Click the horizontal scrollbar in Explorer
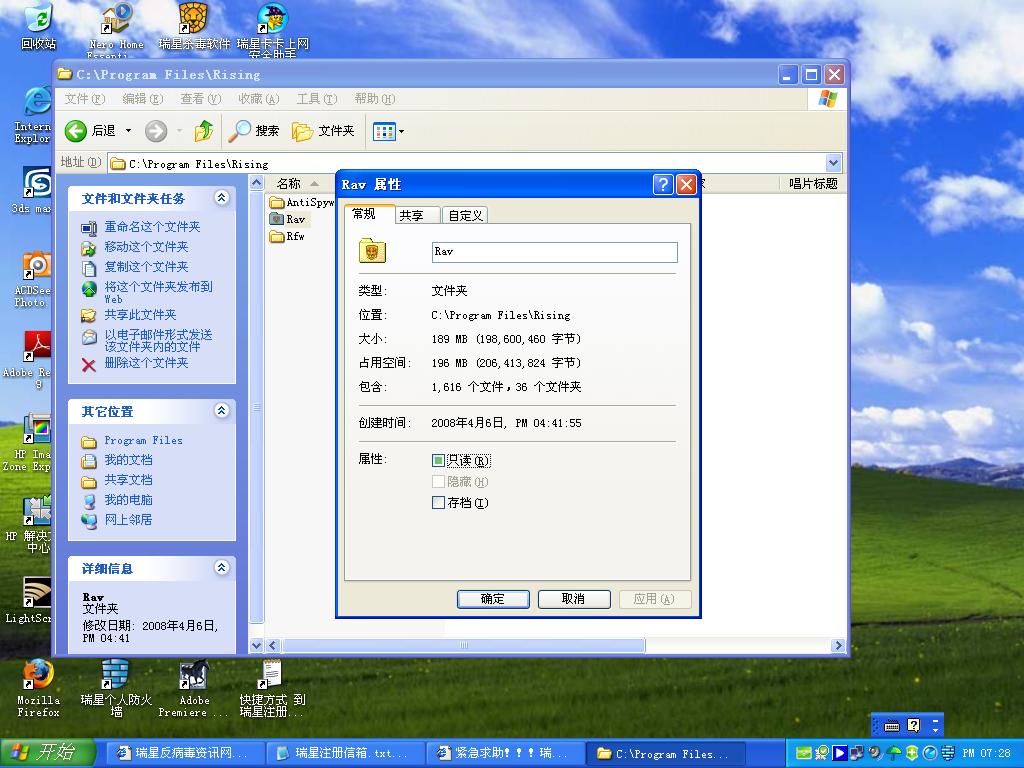Screen dimensions: 1024x768 pos(463,645)
